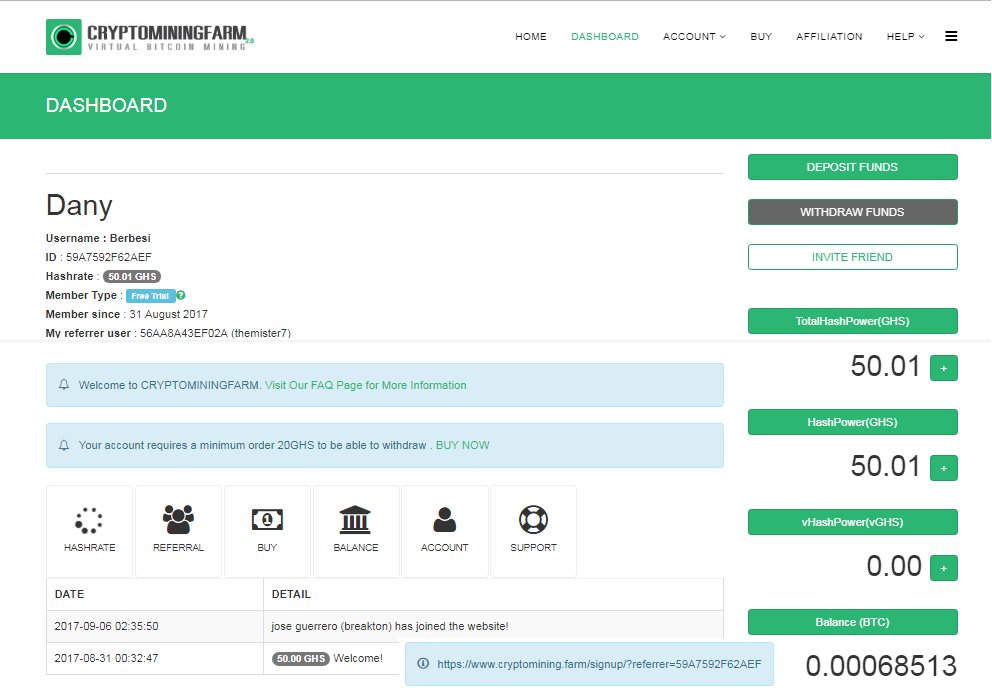Image resolution: width=992 pixels, height=691 pixels.
Task: Click the Withdraw Funds button
Action: [x=852, y=212]
